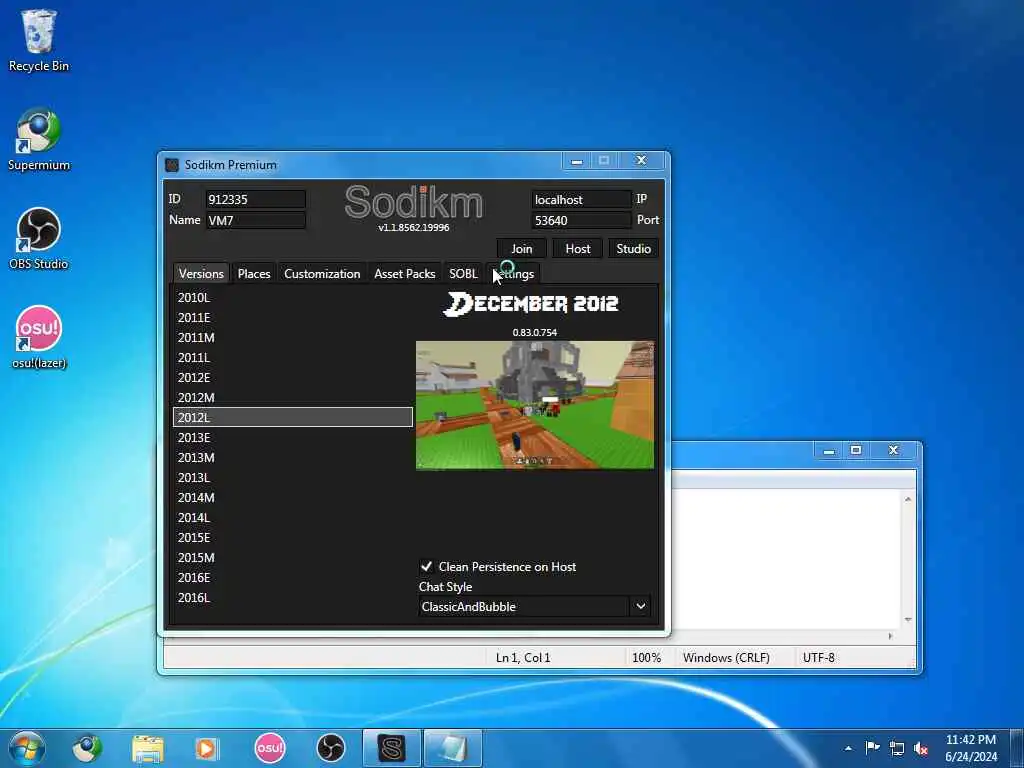
Task: Select the Supermium desktop shortcut
Action: click(x=39, y=140)
